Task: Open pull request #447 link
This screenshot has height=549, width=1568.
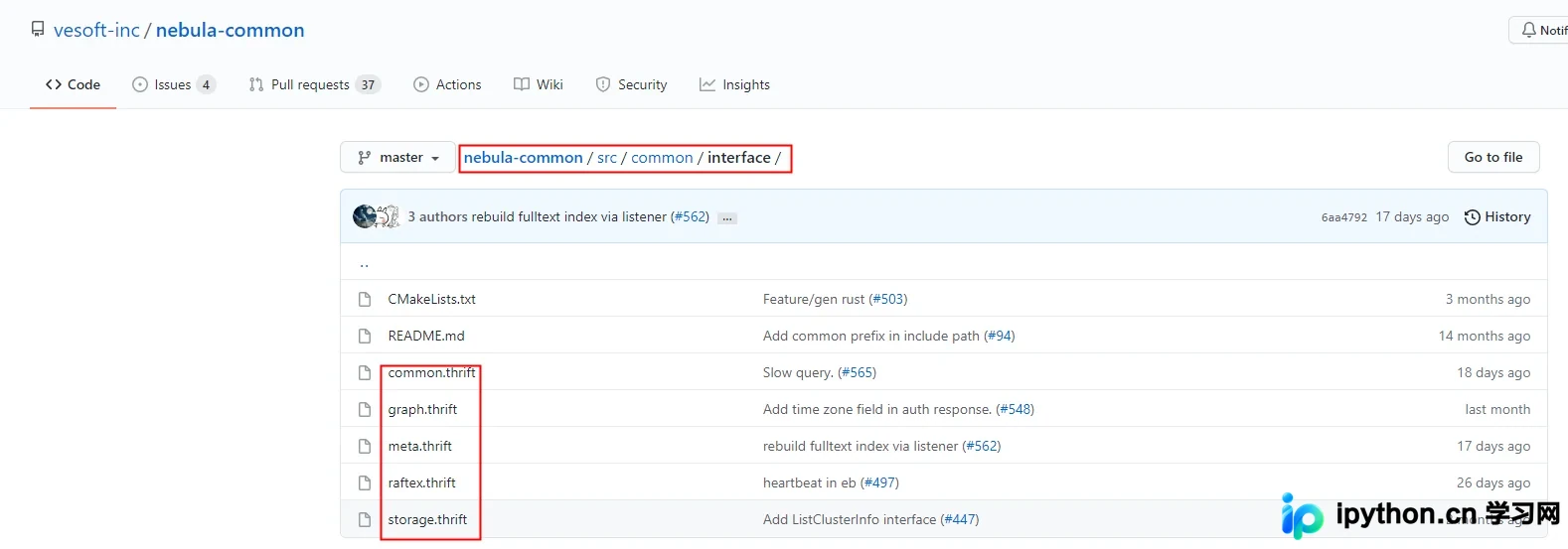Action: click(960, 519)
